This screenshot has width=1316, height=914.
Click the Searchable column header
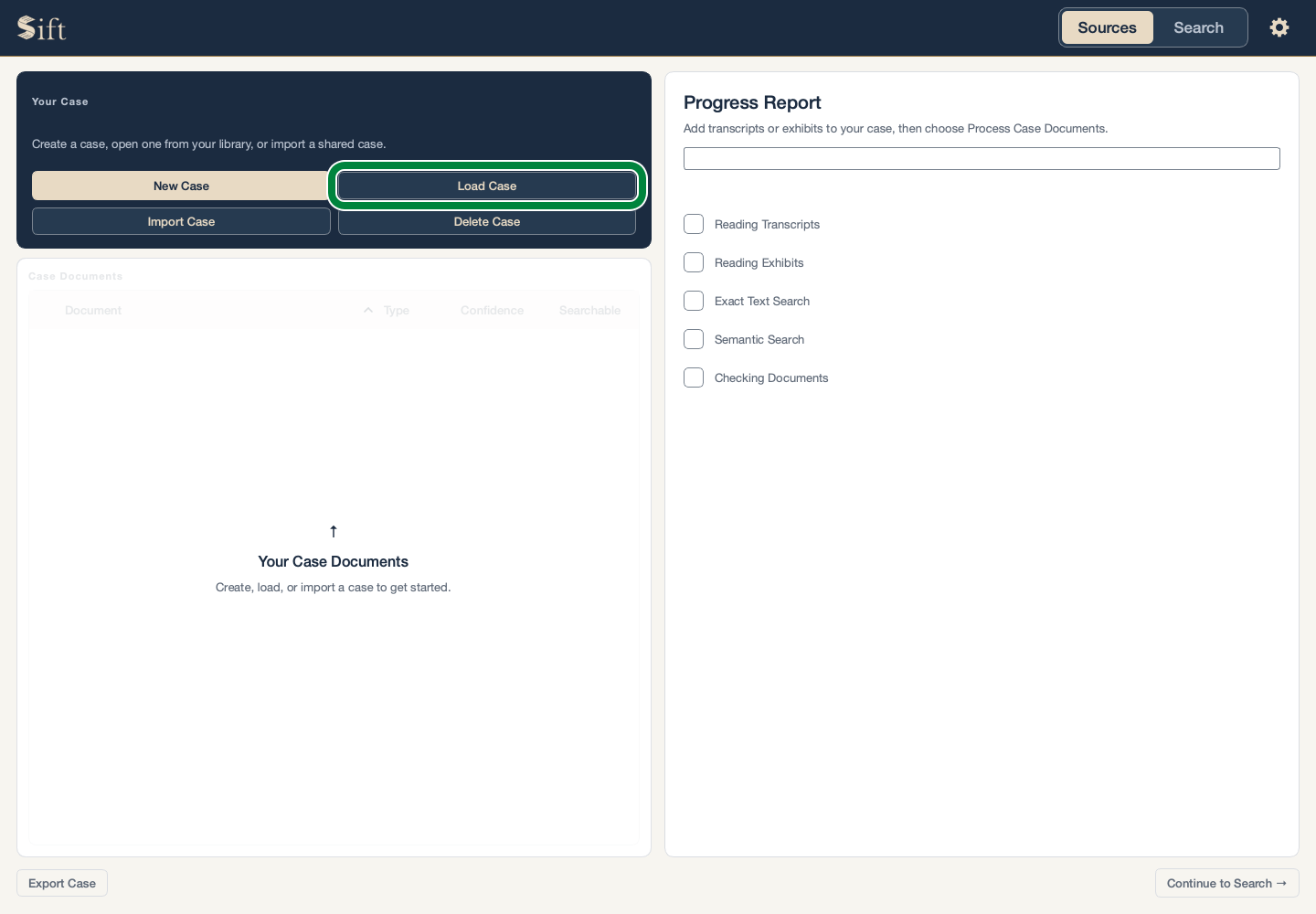pos(589,311)
